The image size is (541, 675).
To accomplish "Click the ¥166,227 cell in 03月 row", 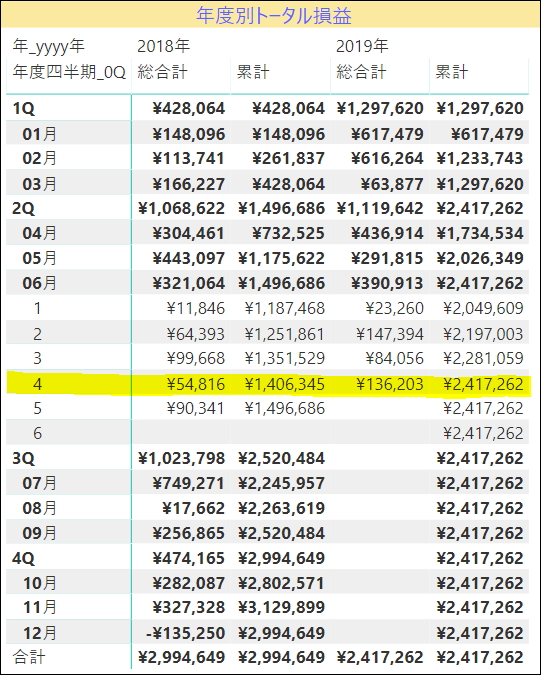I will (189, 184).
